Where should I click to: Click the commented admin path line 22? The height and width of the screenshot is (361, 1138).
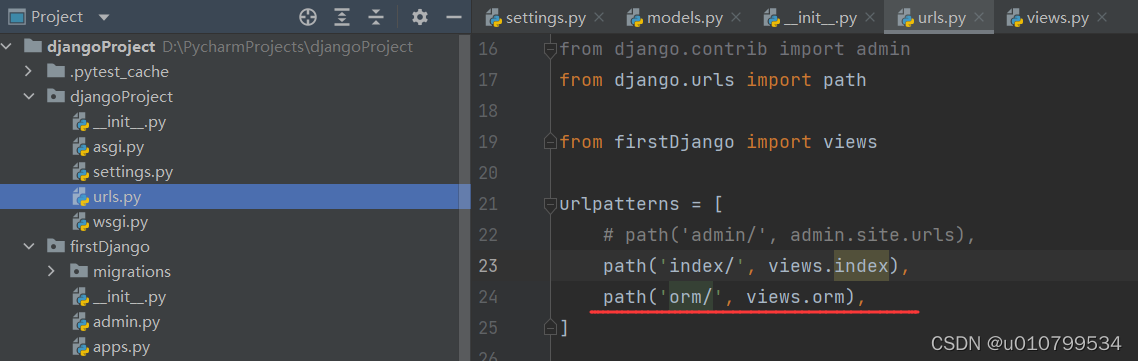click(x=788, y=235)
